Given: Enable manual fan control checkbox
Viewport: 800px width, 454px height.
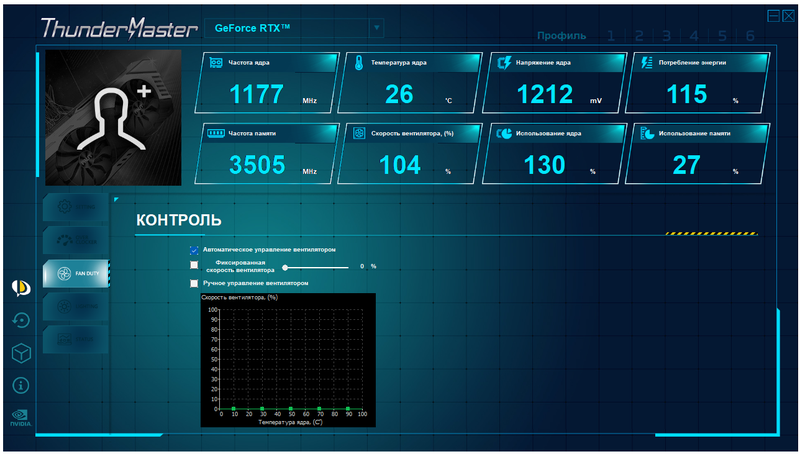Looking at the screenshot, I should [194, 283].
